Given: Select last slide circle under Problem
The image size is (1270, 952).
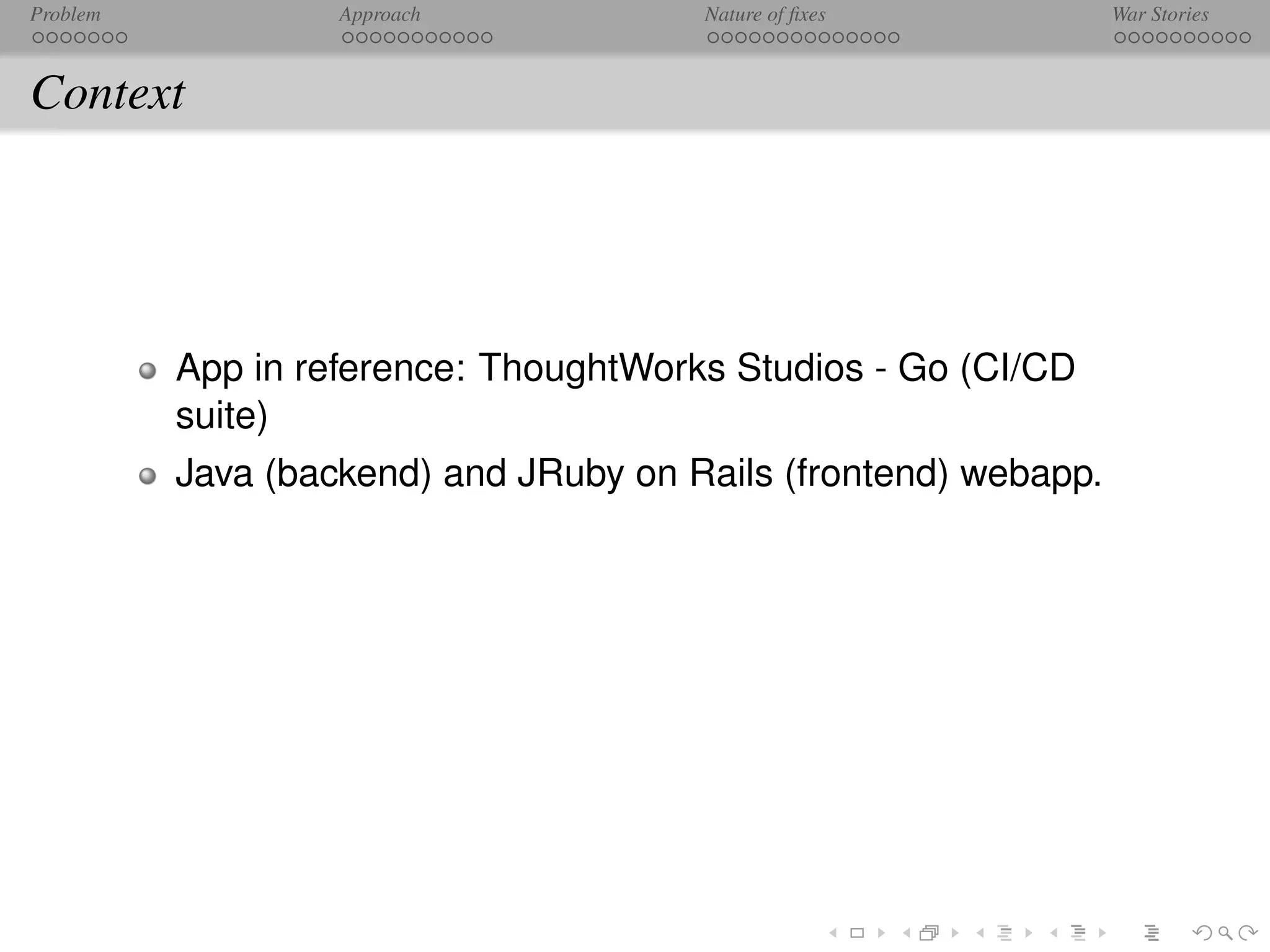Looking at the screenshot, I should click(x=121, y=38).
